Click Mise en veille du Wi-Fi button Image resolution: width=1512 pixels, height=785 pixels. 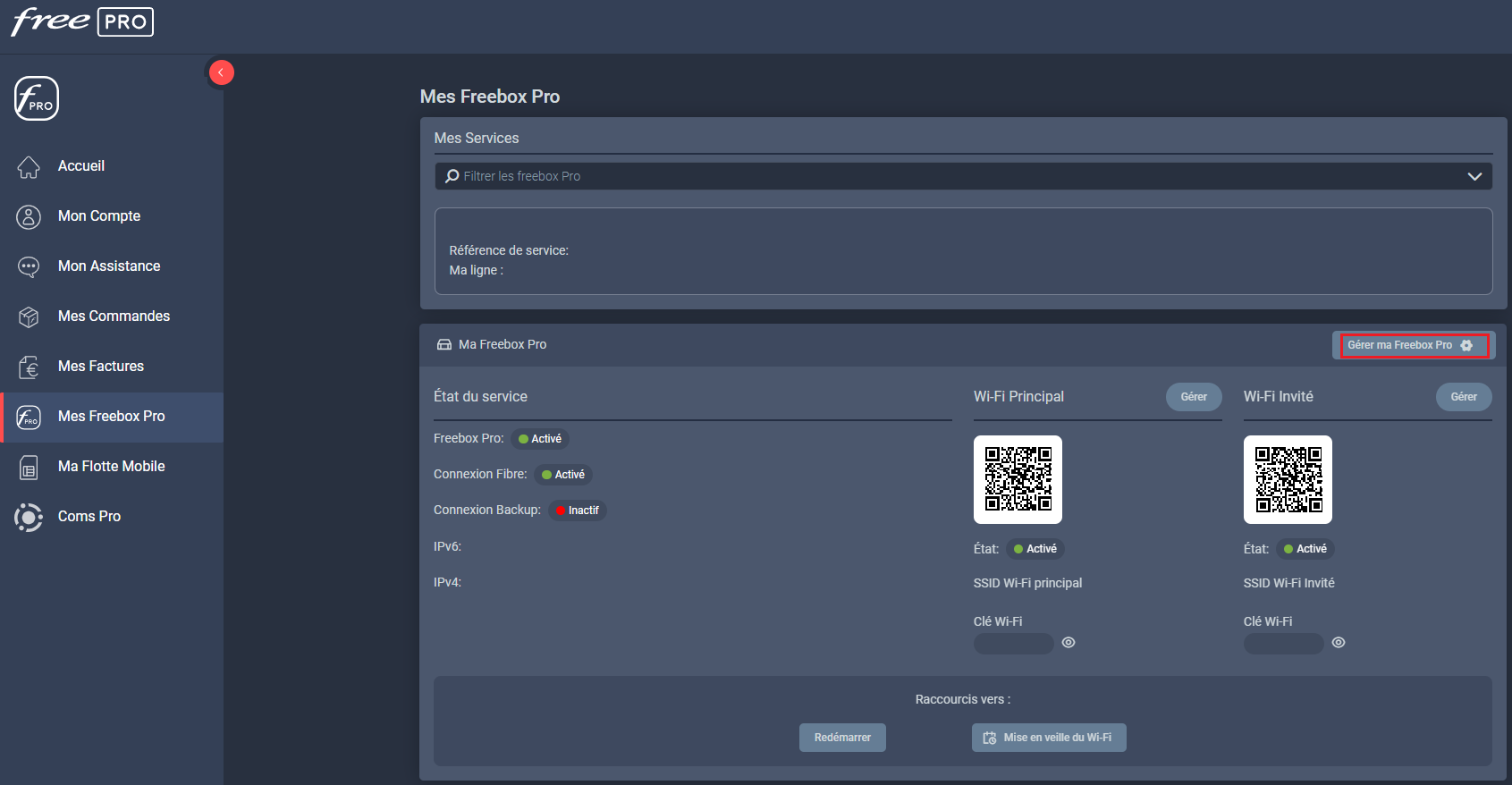1049,738
